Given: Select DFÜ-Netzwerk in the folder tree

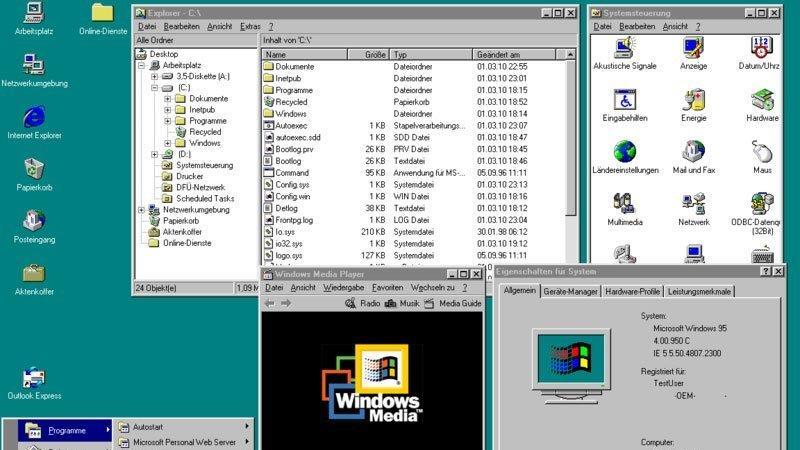Looking at the screenshot, I should tap(201, 187).
